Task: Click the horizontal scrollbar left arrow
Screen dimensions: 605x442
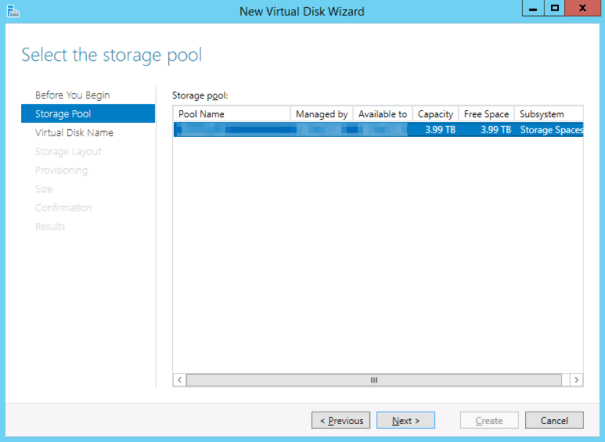Action: [180, 380]
